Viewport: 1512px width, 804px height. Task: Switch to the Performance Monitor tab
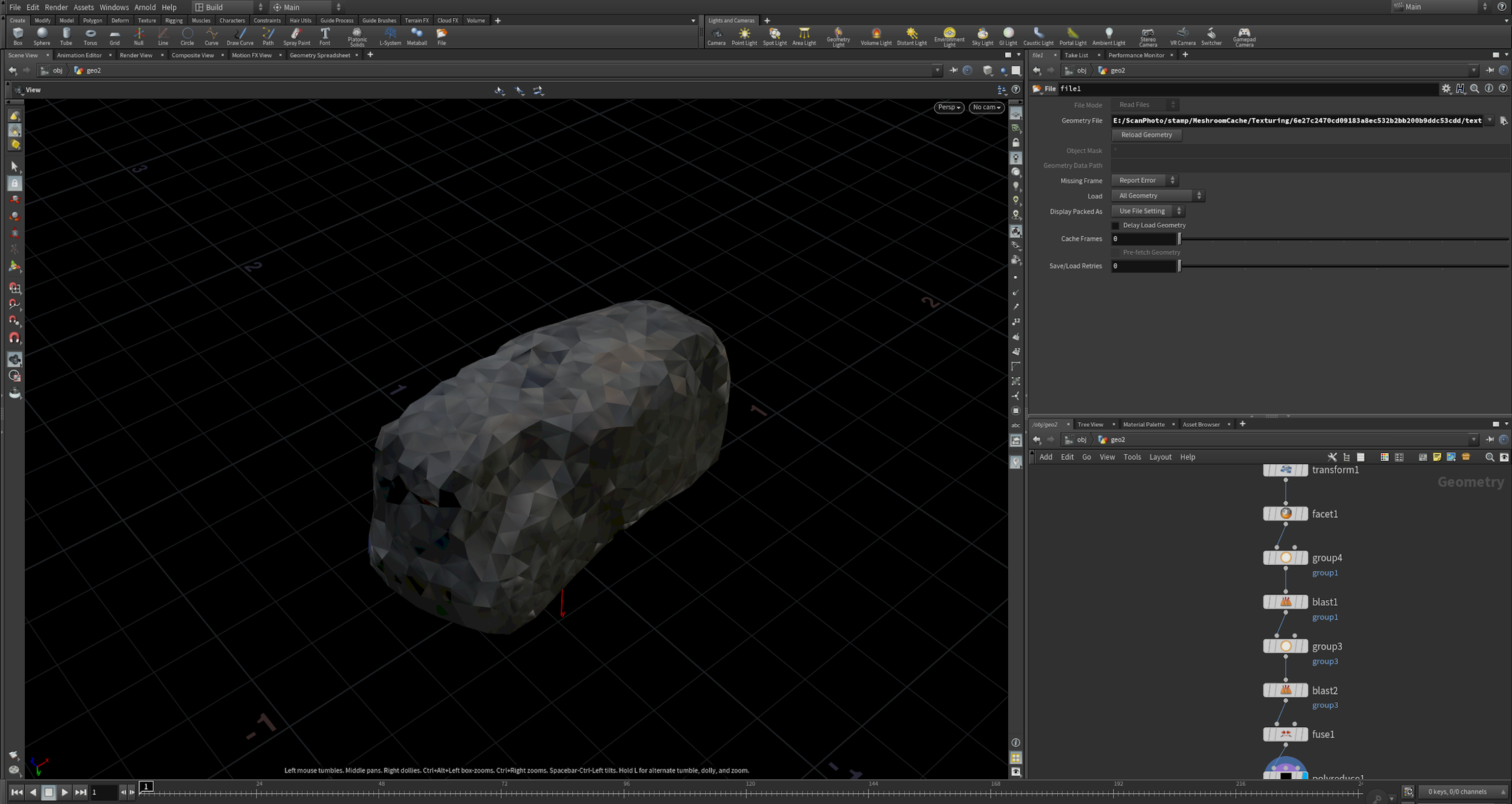pos(1136,55)
